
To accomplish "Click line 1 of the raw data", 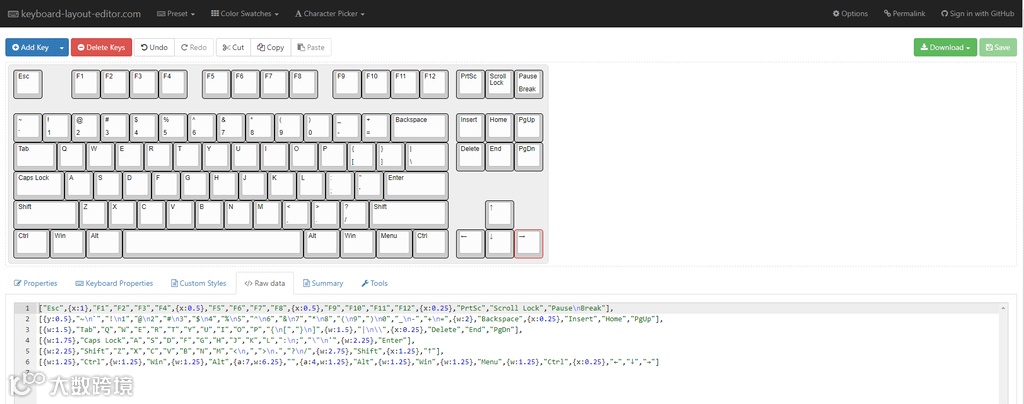I will (327, 308).
